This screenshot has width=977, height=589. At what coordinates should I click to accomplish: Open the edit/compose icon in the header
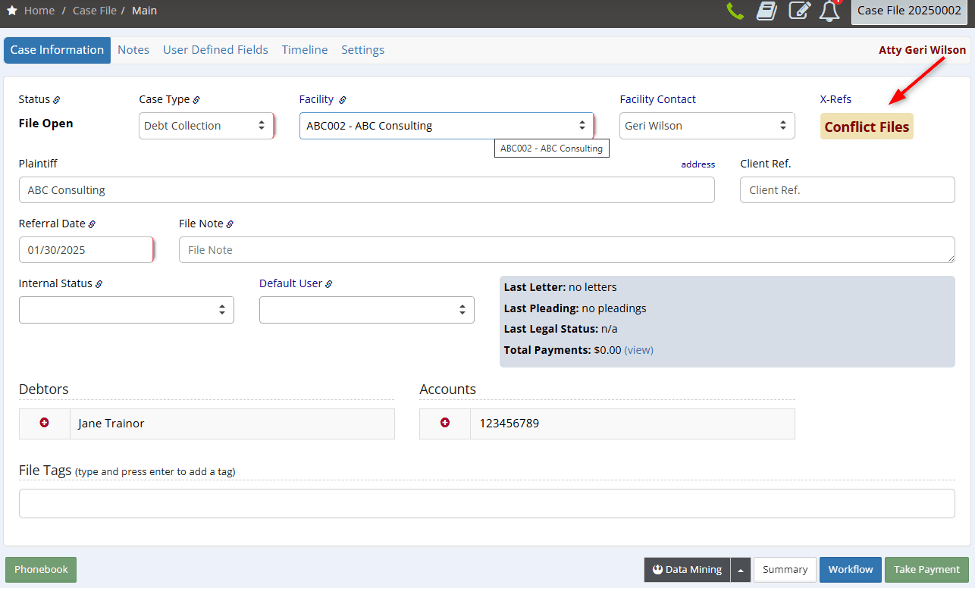click(x=797, y=11)
